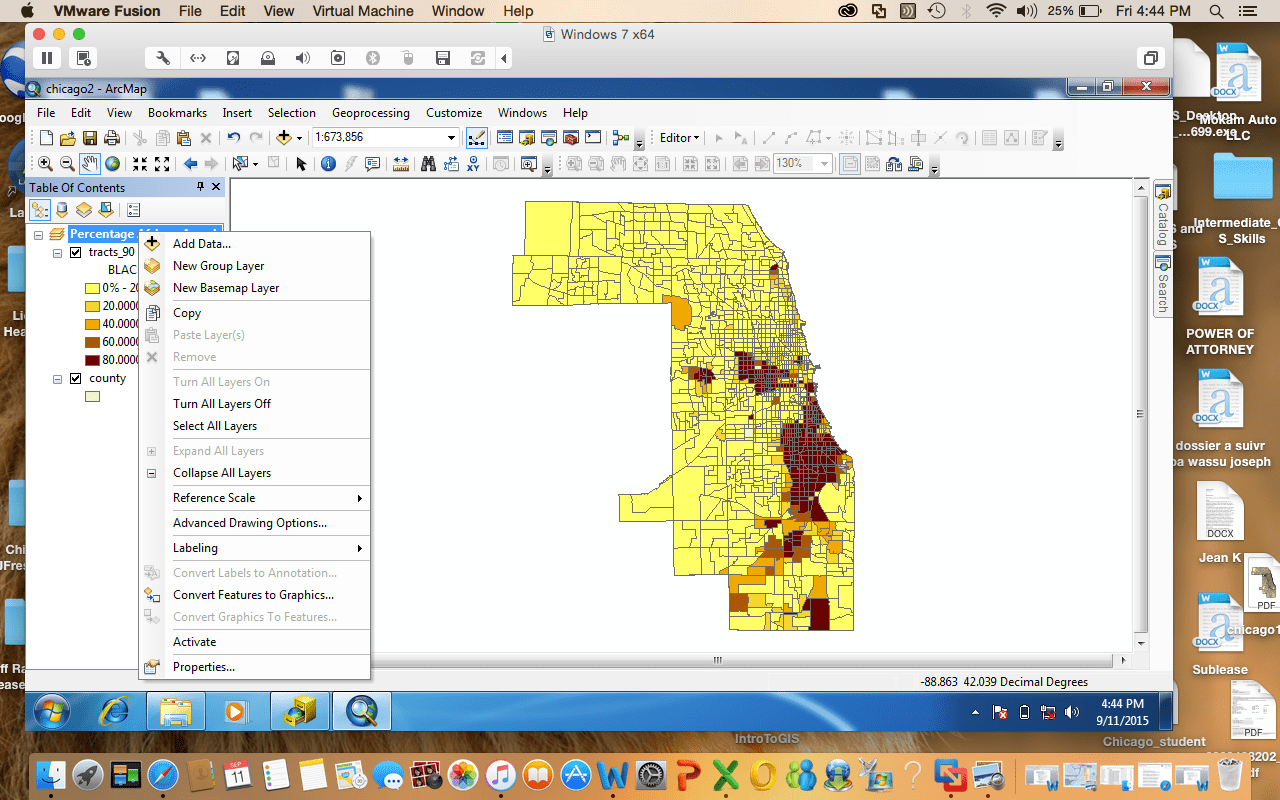Collapse the county layer legend

point(57,379)
